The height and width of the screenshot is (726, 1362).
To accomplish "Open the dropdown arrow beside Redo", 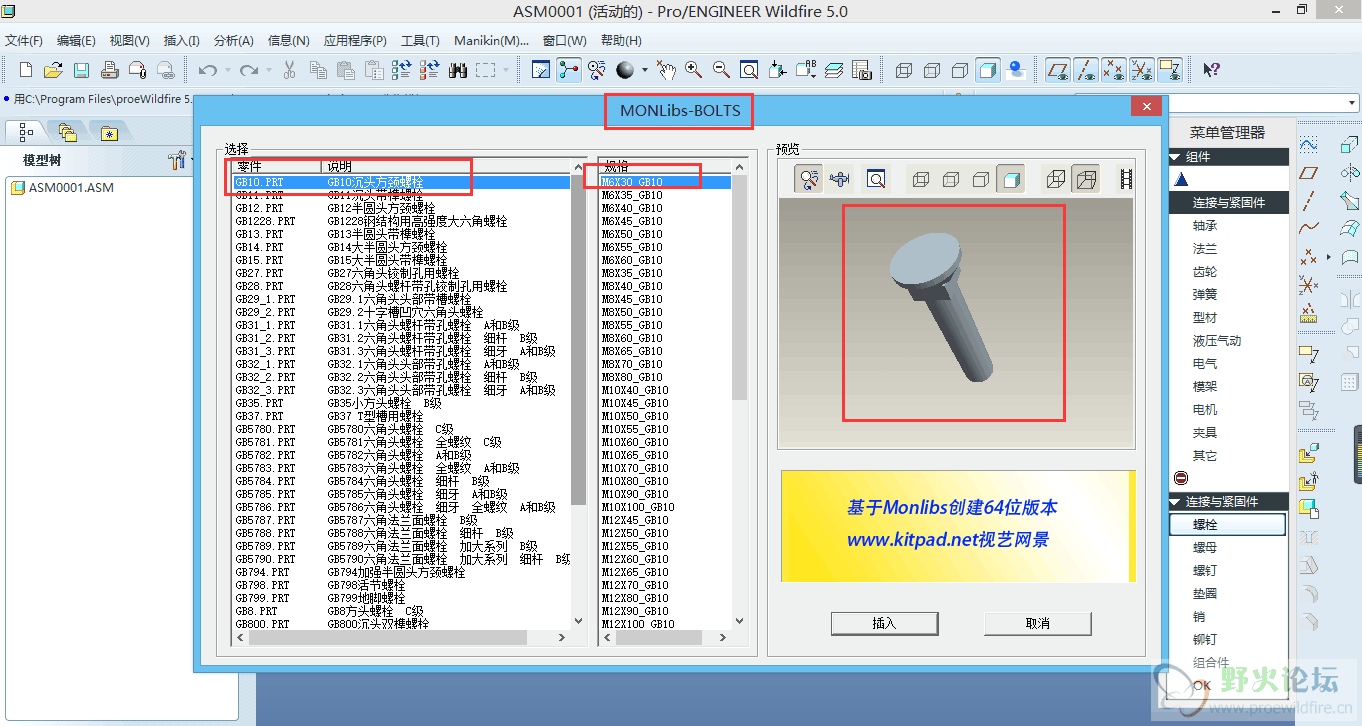I will (x=270, y=70).
